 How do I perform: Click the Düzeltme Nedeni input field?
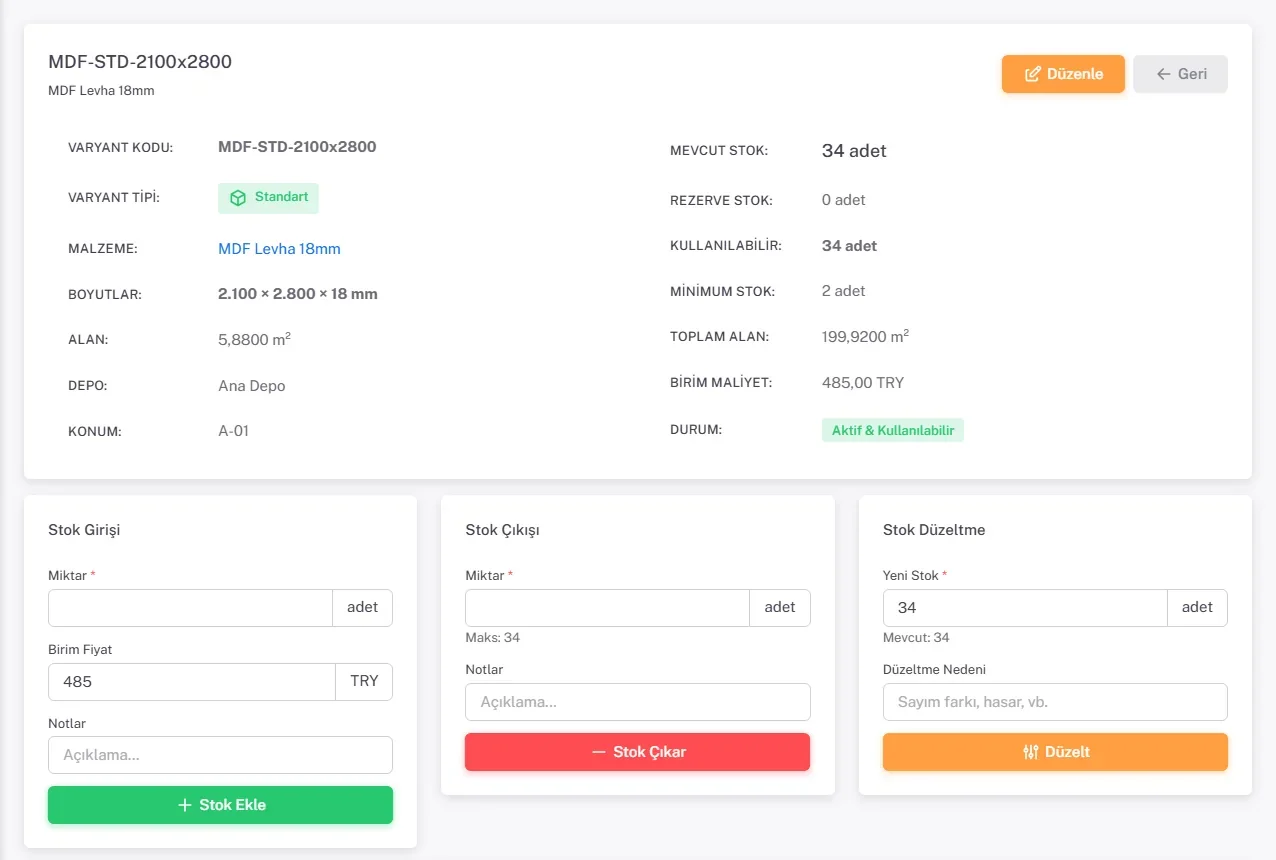click(x=1055, y=702)
